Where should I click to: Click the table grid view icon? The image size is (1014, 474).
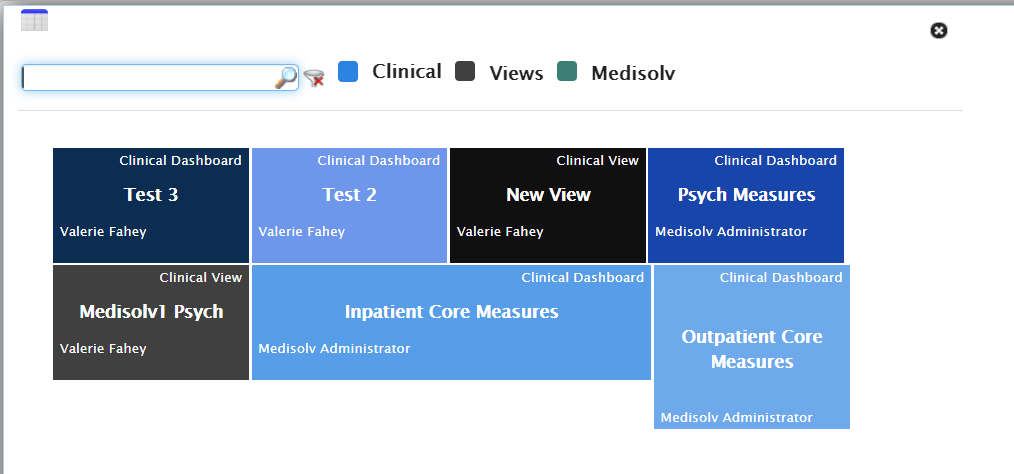(34, 19)
